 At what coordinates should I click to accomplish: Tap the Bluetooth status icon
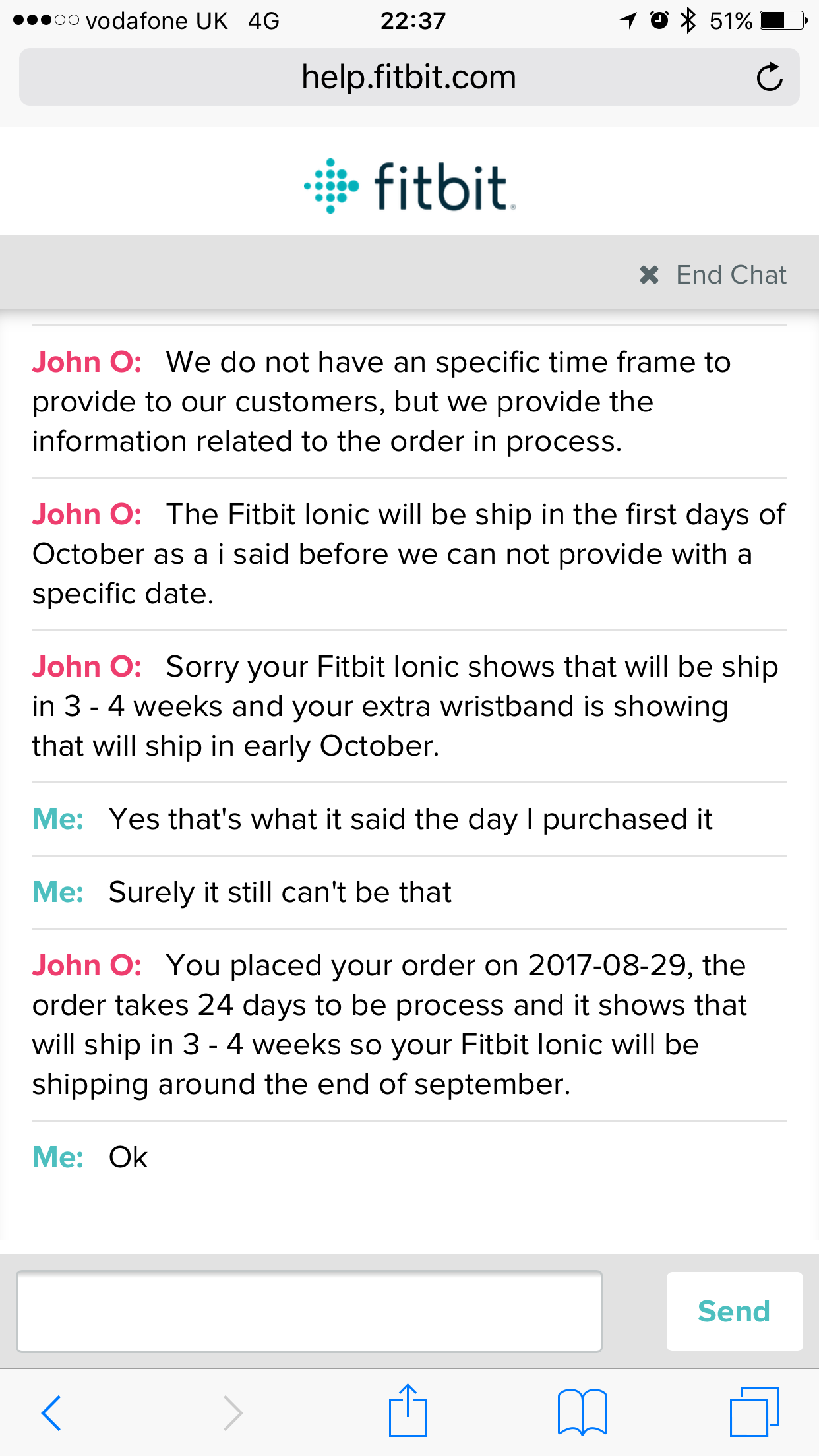tap(688, 20)
